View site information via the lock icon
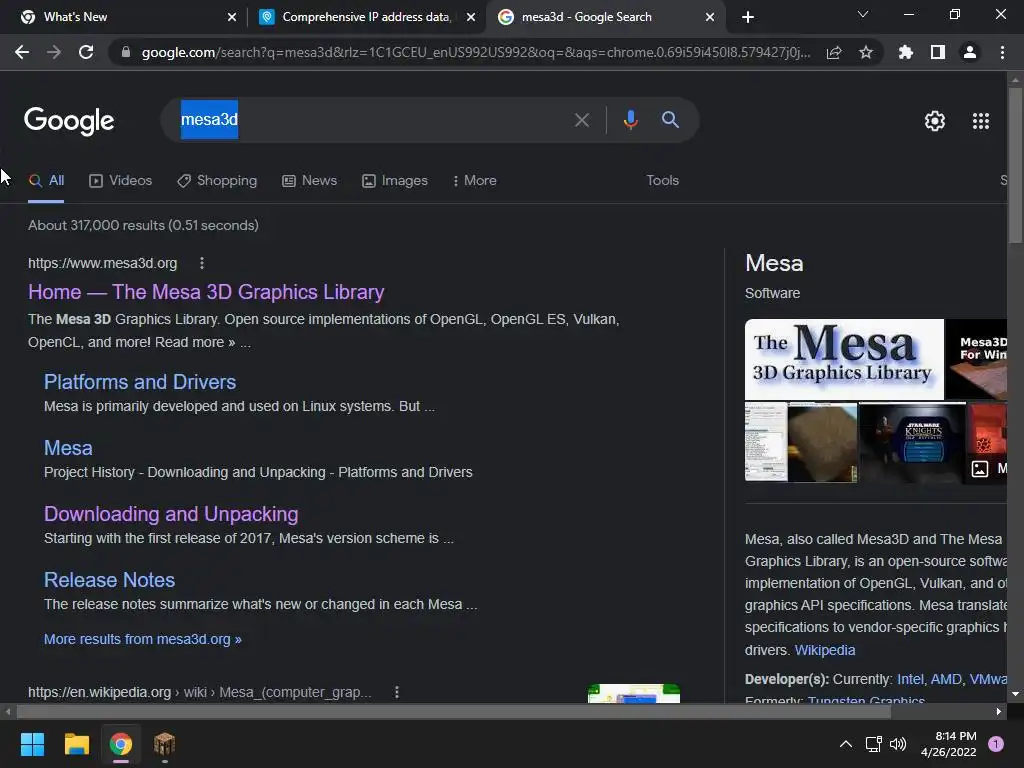Viewport: 1024px width, 768px height. point(126,52)
